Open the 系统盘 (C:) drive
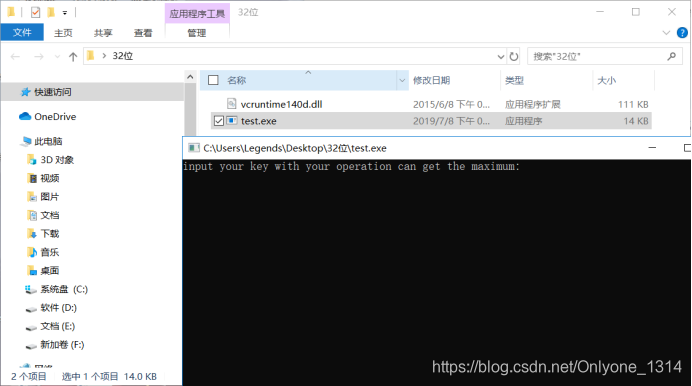The height and width of the screenshot is (386, 692). coord(64,289)
